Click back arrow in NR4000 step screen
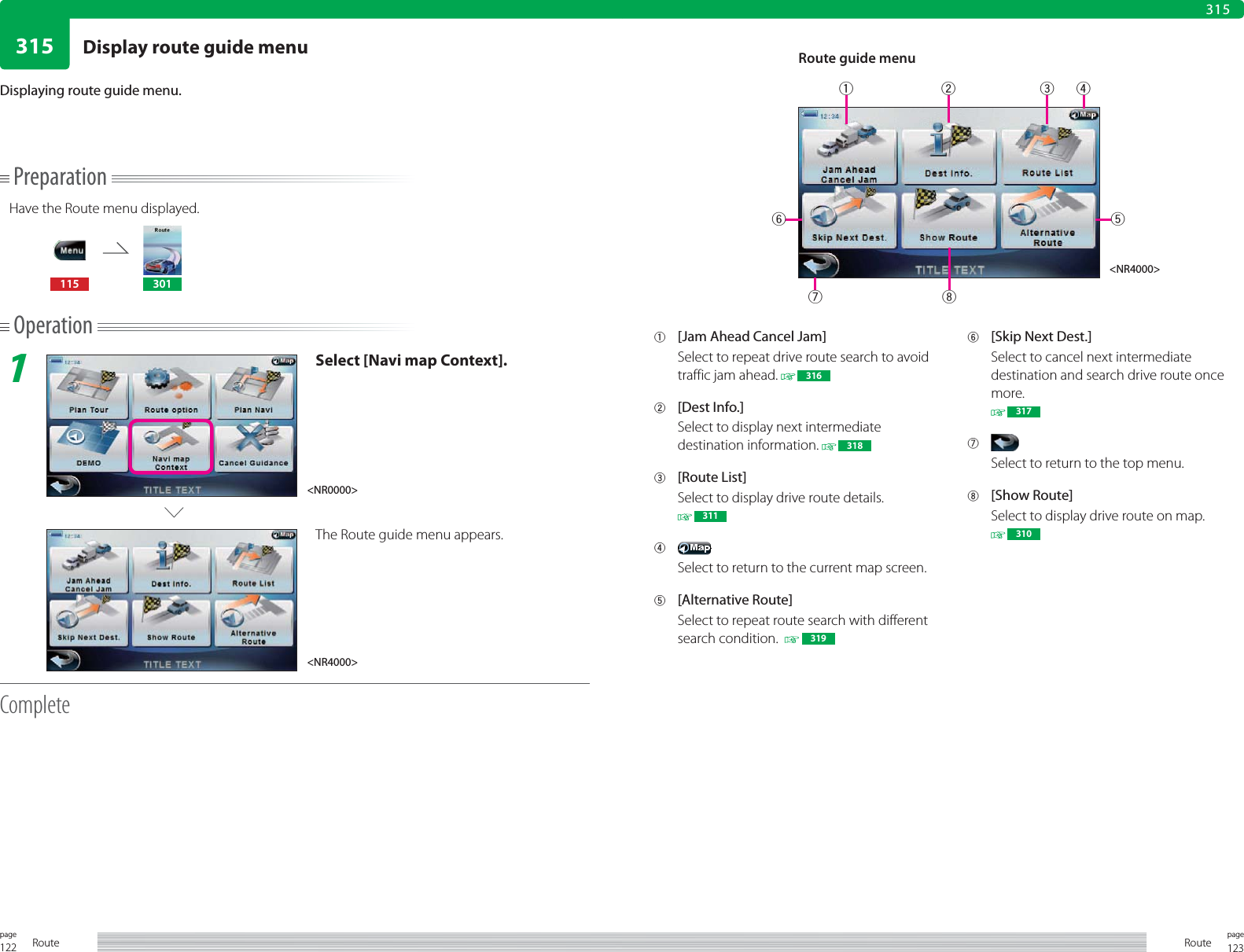 click(64, 660)
